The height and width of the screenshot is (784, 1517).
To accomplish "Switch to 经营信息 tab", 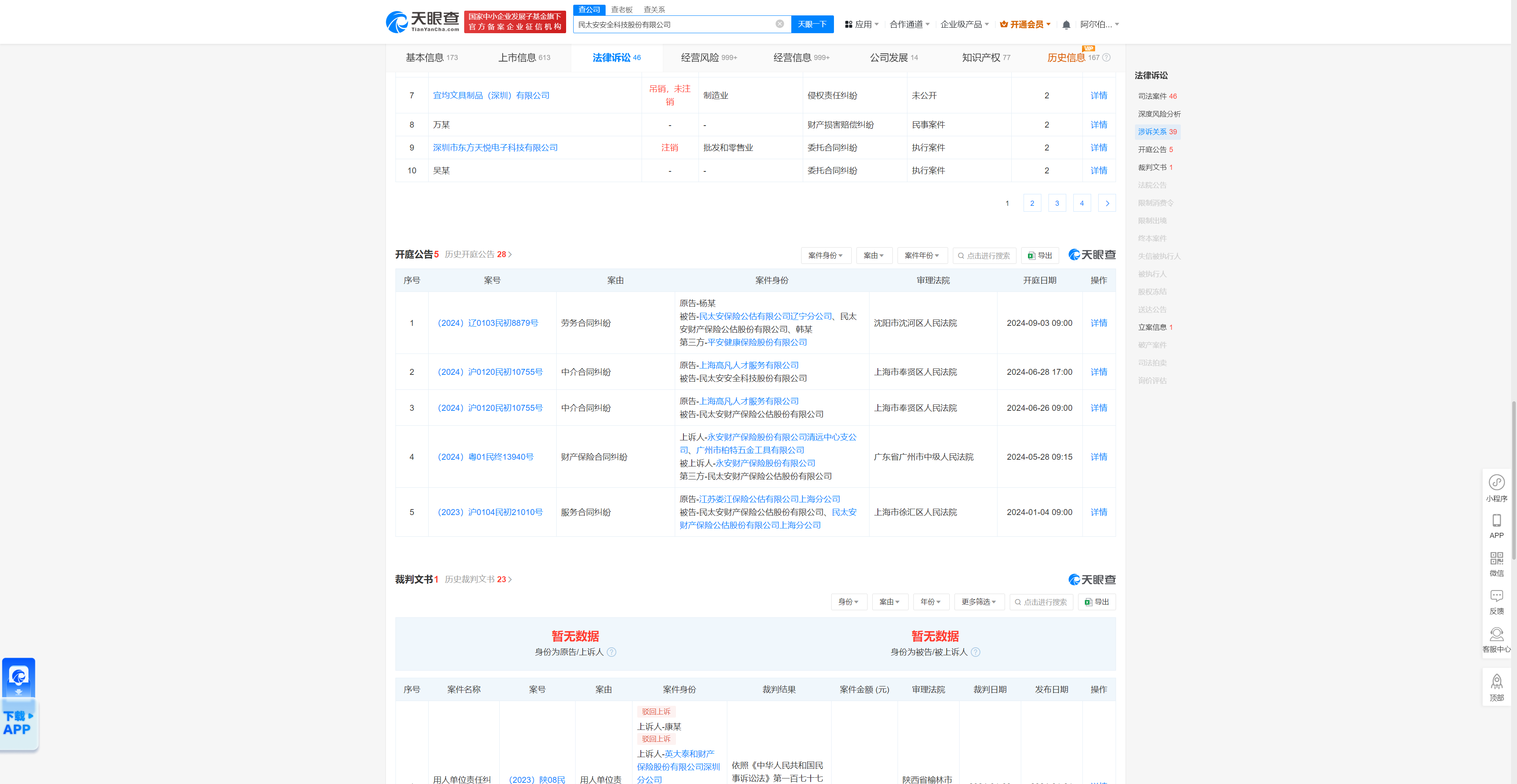I will point(802,58).
